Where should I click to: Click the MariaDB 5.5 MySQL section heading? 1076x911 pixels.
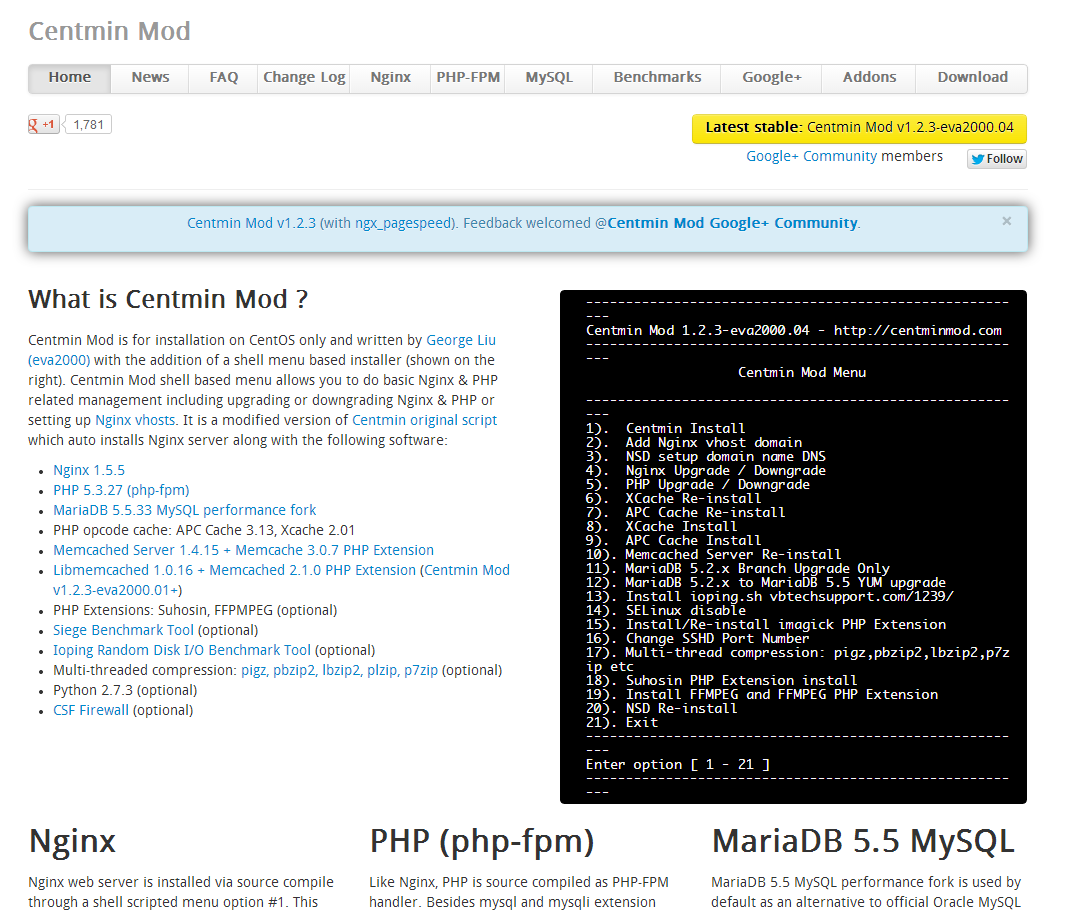pos(863,842)
